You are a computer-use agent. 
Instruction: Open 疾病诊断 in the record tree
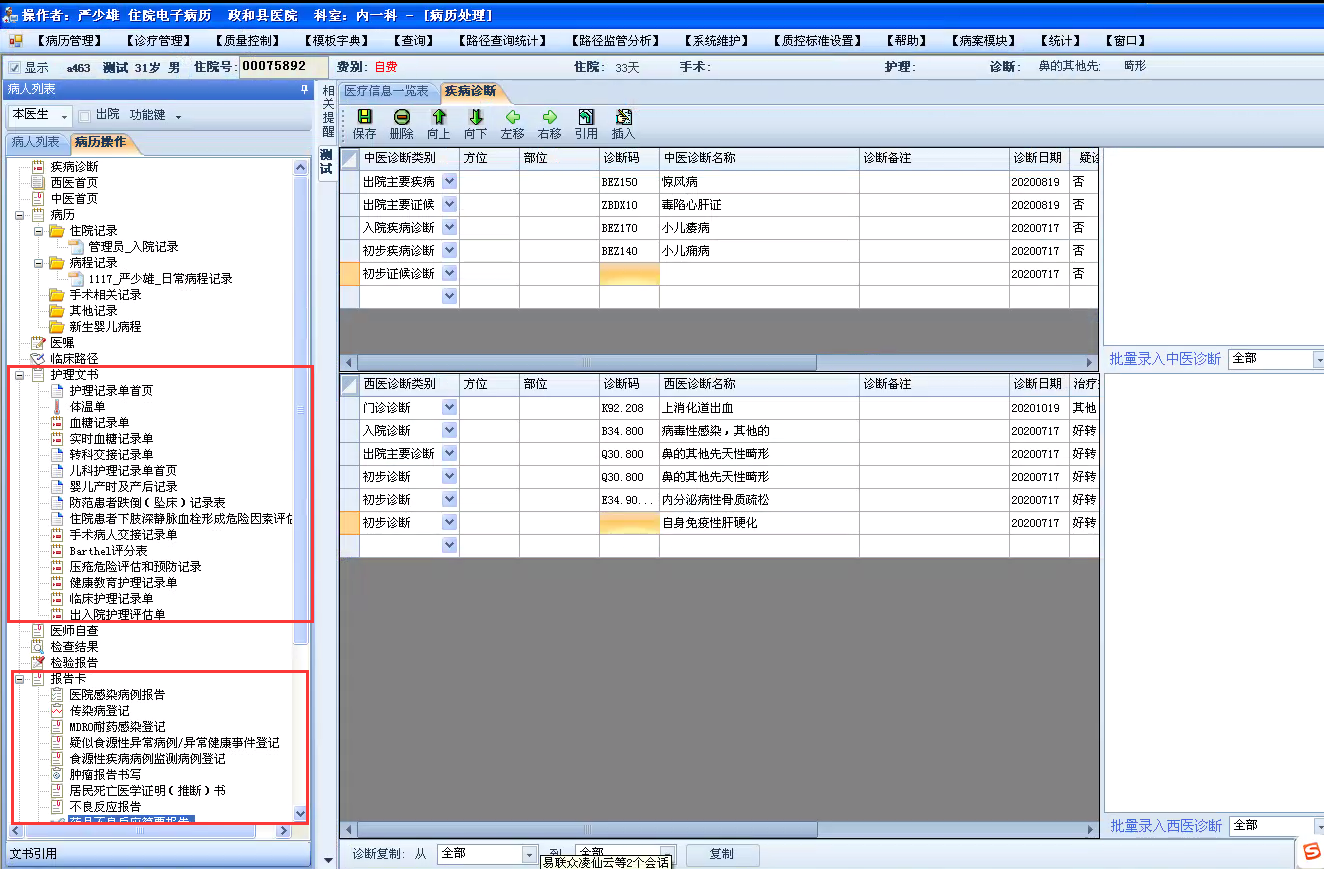click(x=74, y=167)
